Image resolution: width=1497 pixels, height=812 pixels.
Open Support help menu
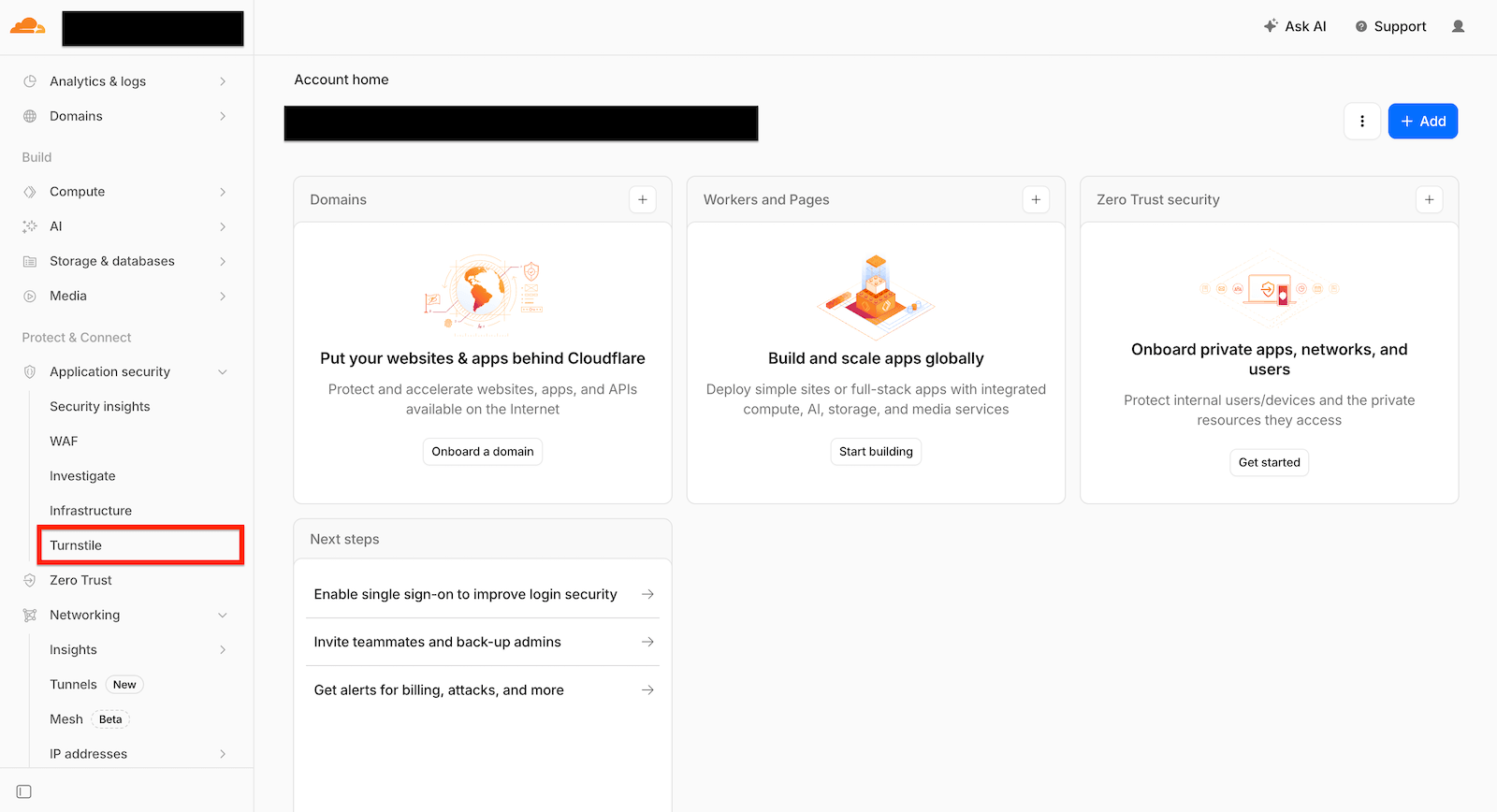[1390, 26]
